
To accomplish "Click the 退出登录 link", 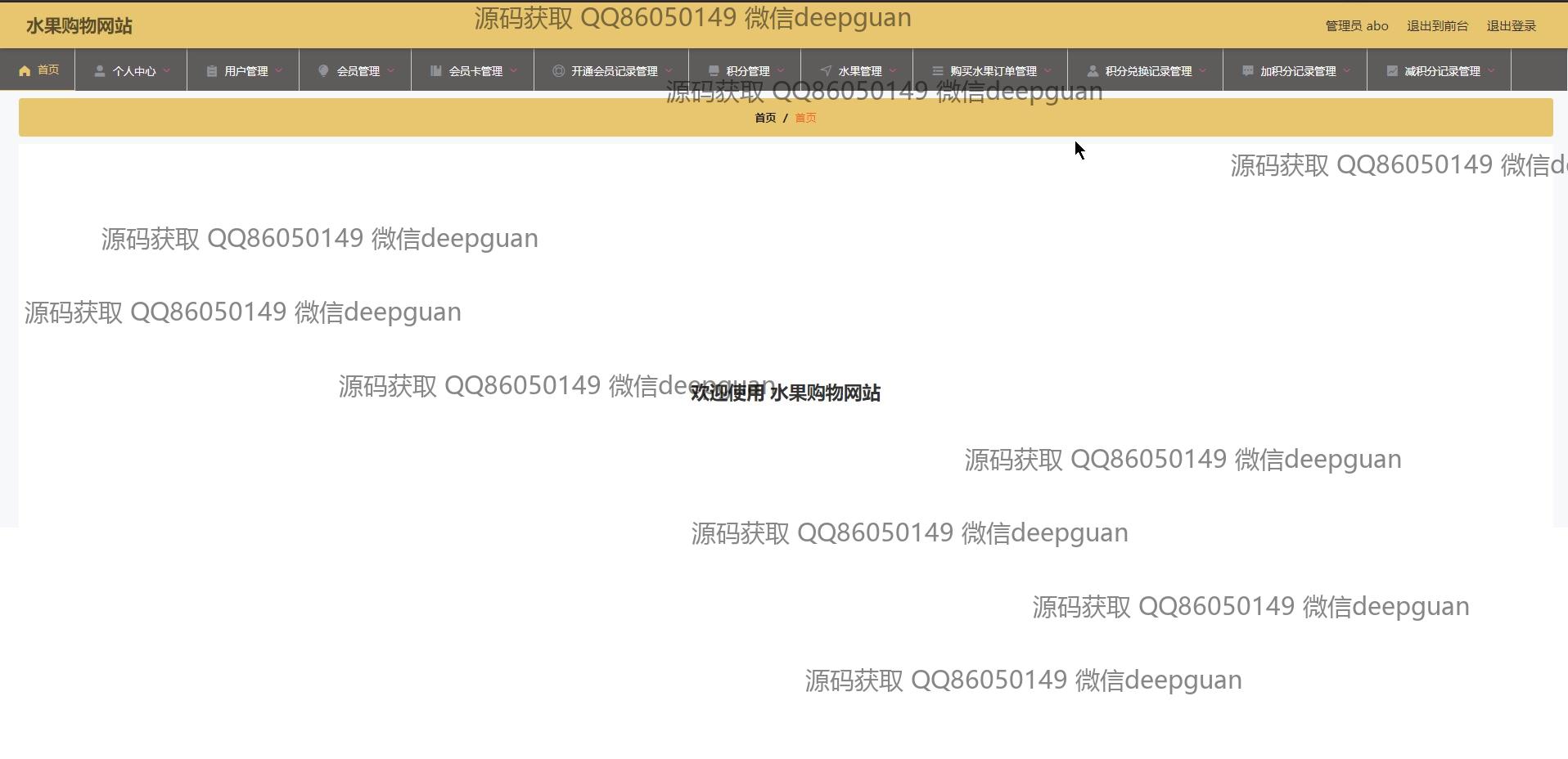I will click(1511, 26).
